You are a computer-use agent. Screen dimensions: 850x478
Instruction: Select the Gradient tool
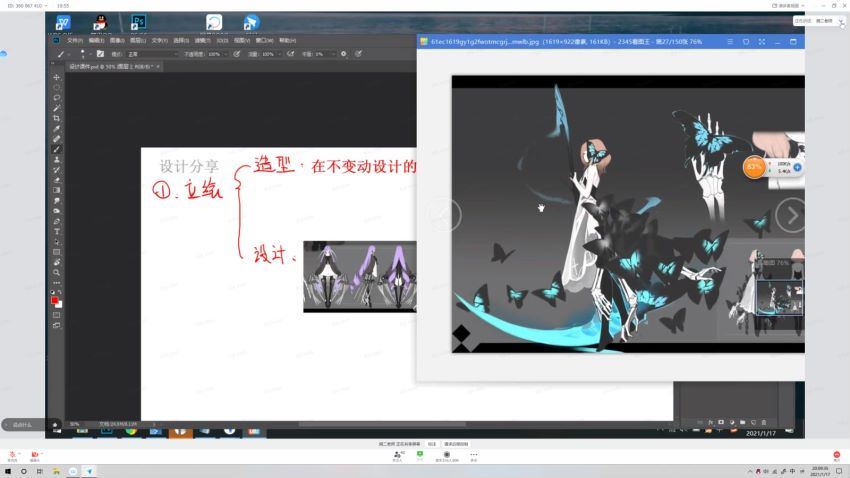(x=56, y=191)
